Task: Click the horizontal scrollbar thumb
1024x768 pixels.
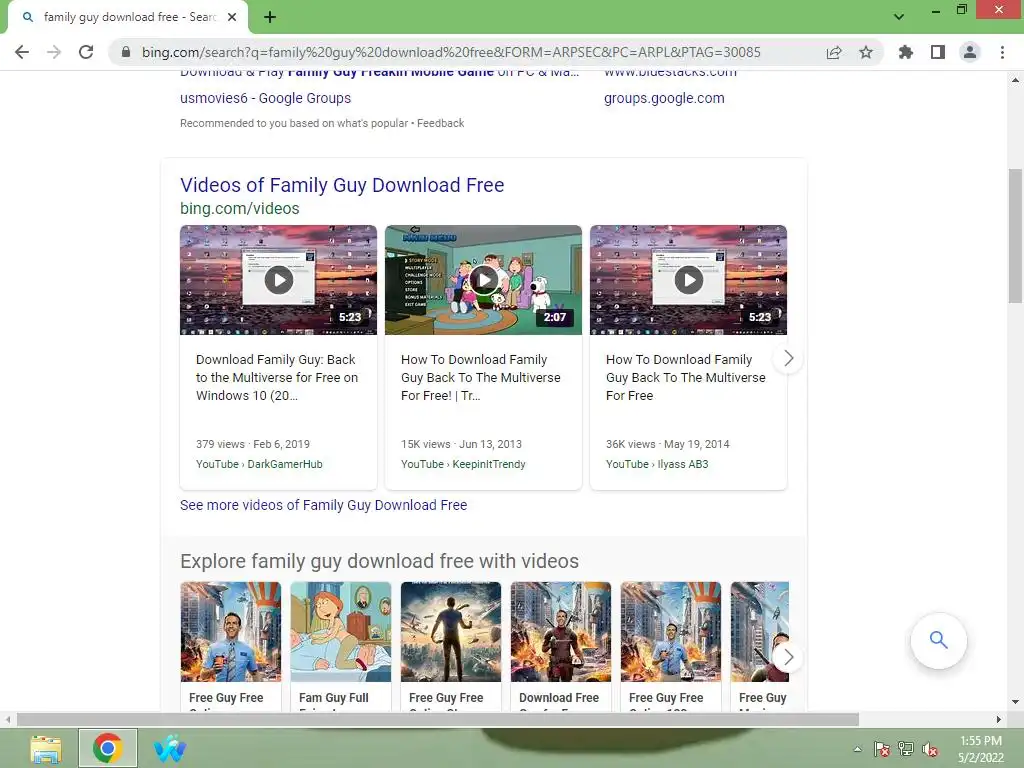Action: pos(438,720)
